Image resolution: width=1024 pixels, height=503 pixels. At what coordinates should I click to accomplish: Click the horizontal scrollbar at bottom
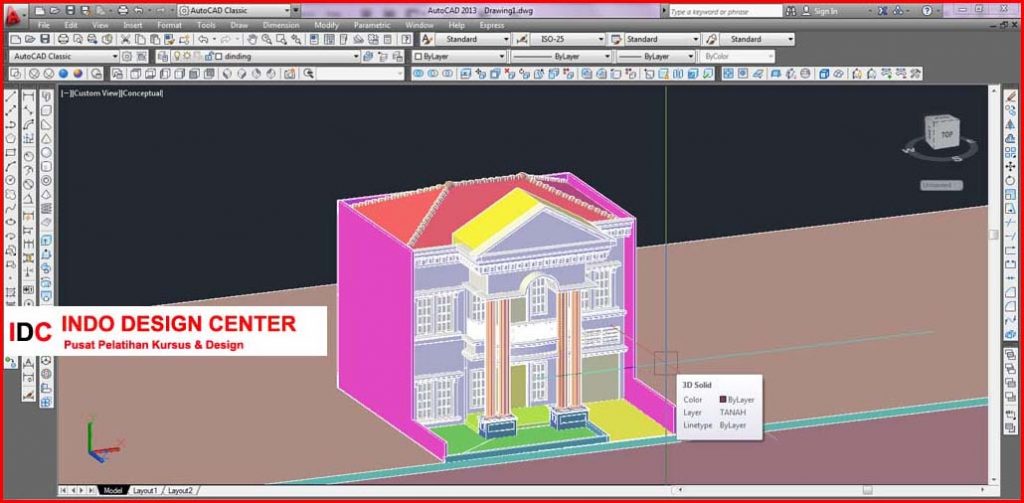click(833, 490)
